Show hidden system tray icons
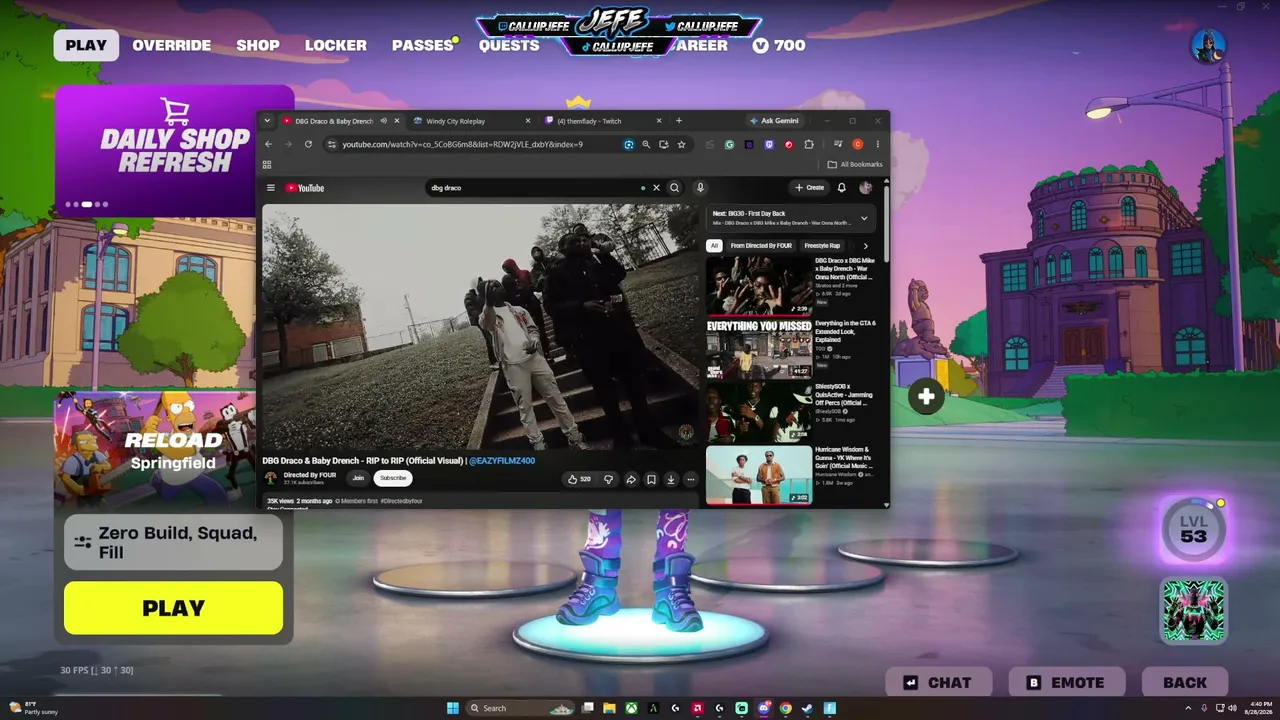 1188,708
